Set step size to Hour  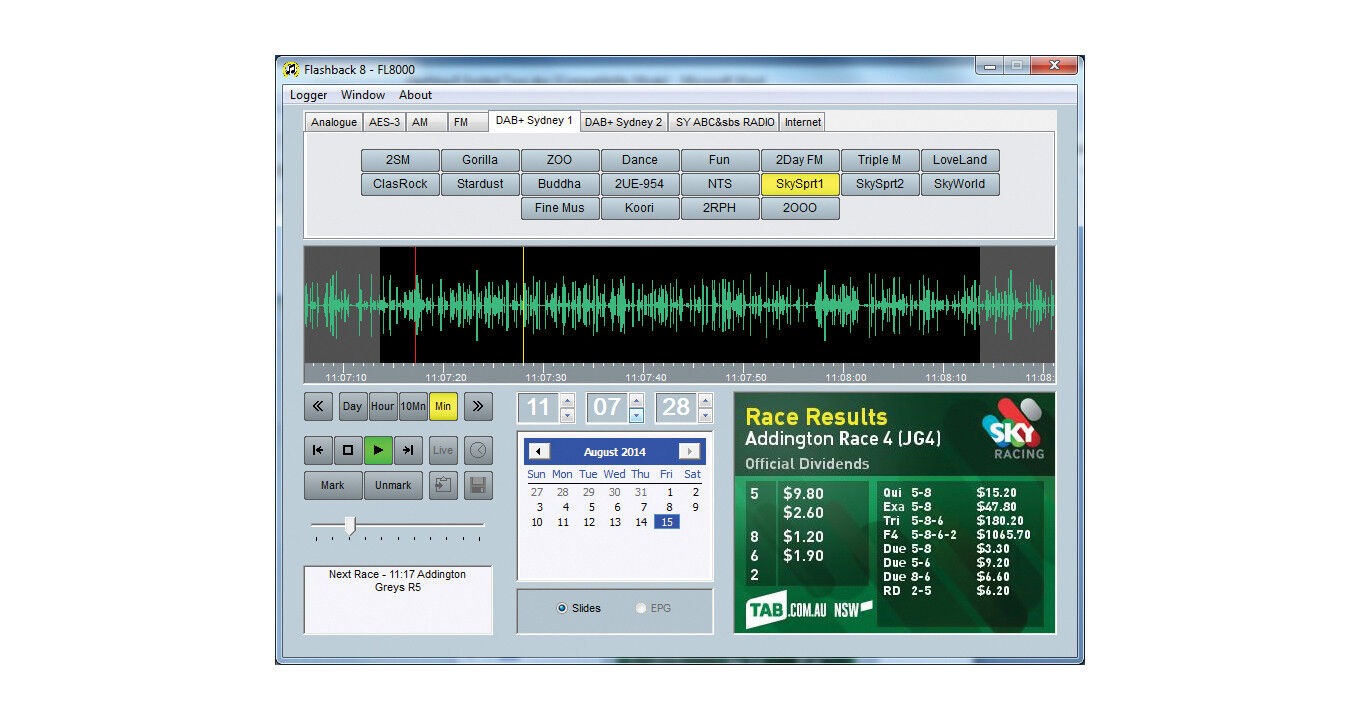tap(383, 406)
